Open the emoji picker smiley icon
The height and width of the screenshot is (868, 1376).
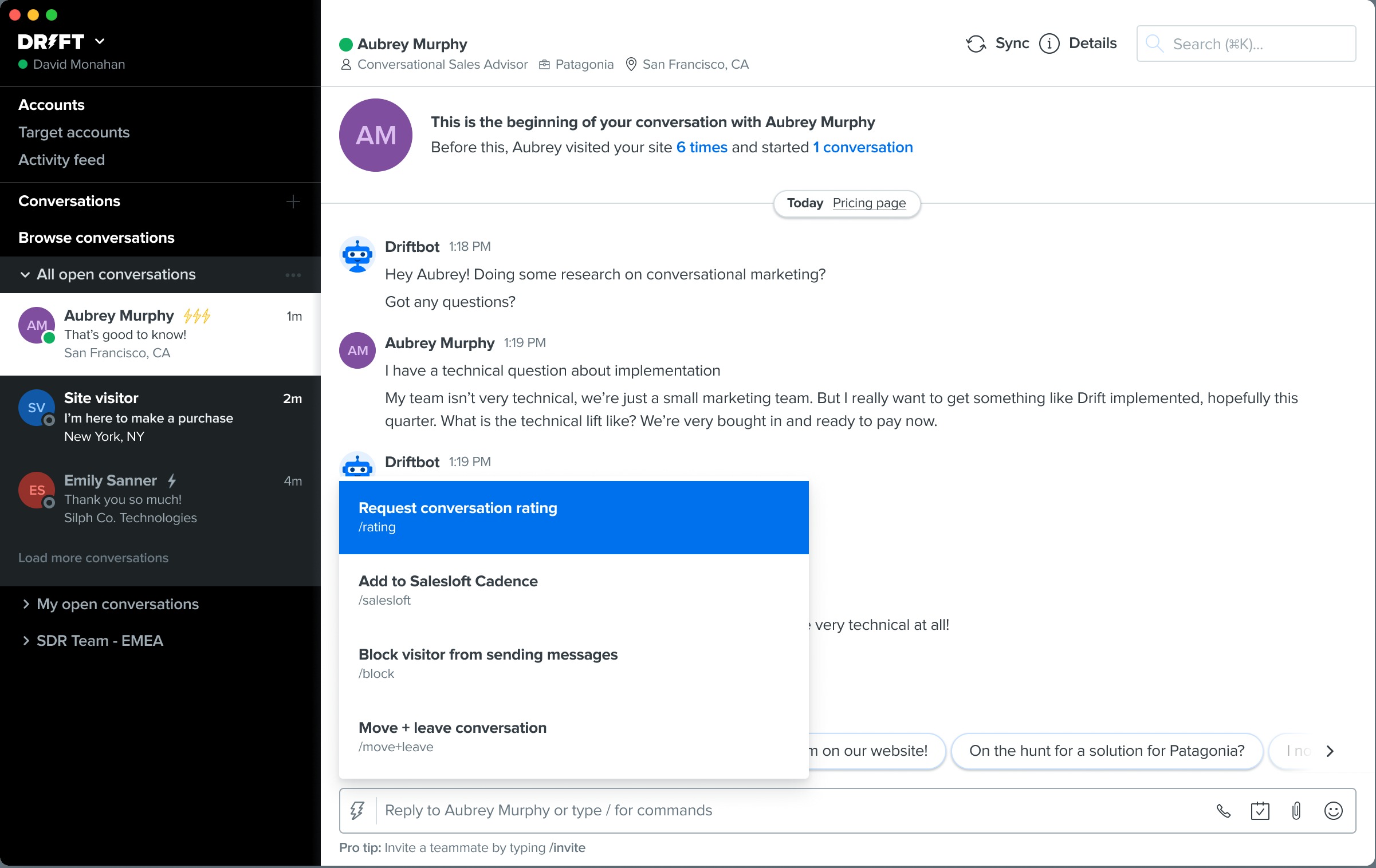coord(1333,811)
